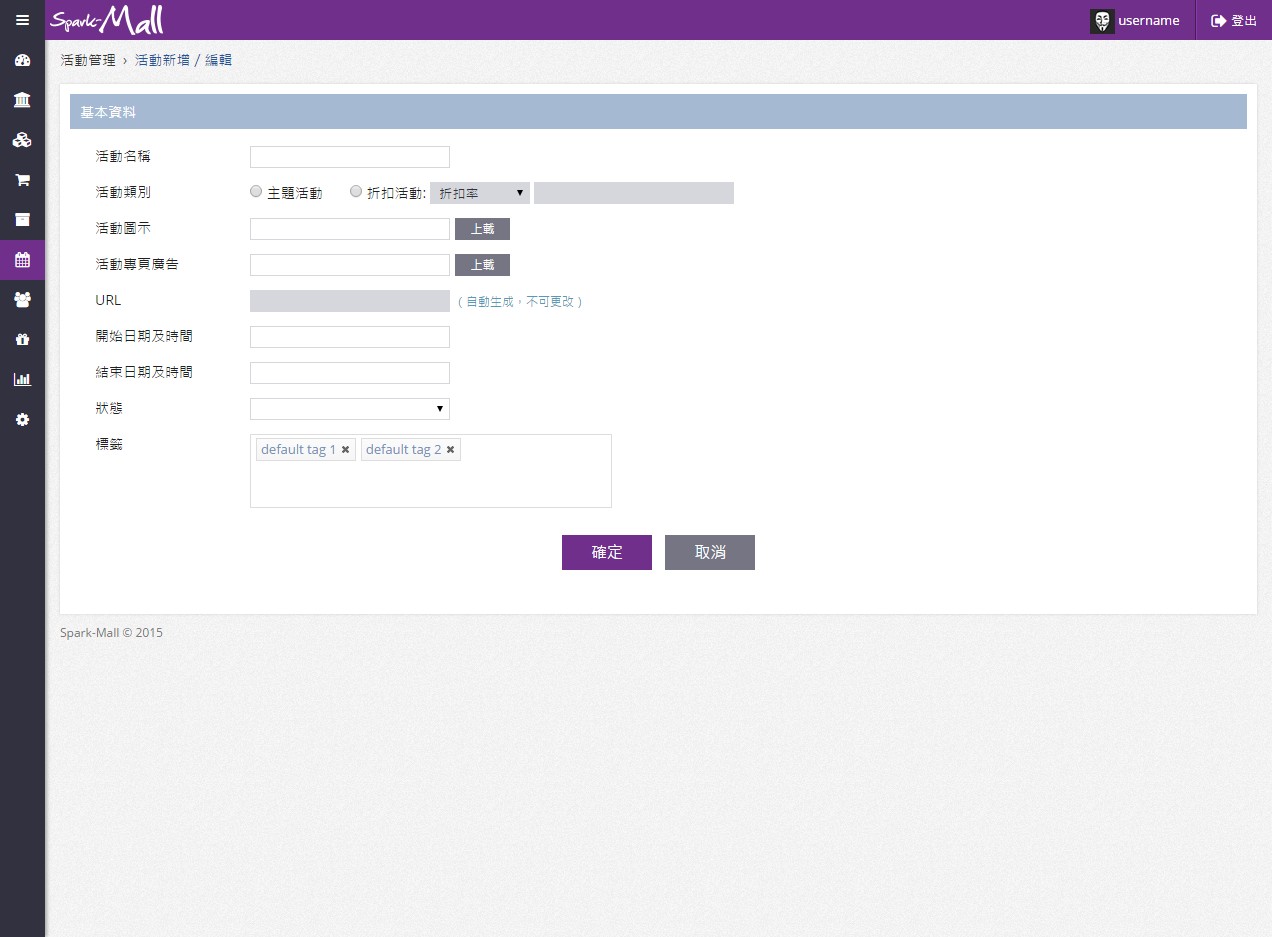Open the users group sidebar icon
The image size is (1272, 937).
click(22, 299)
